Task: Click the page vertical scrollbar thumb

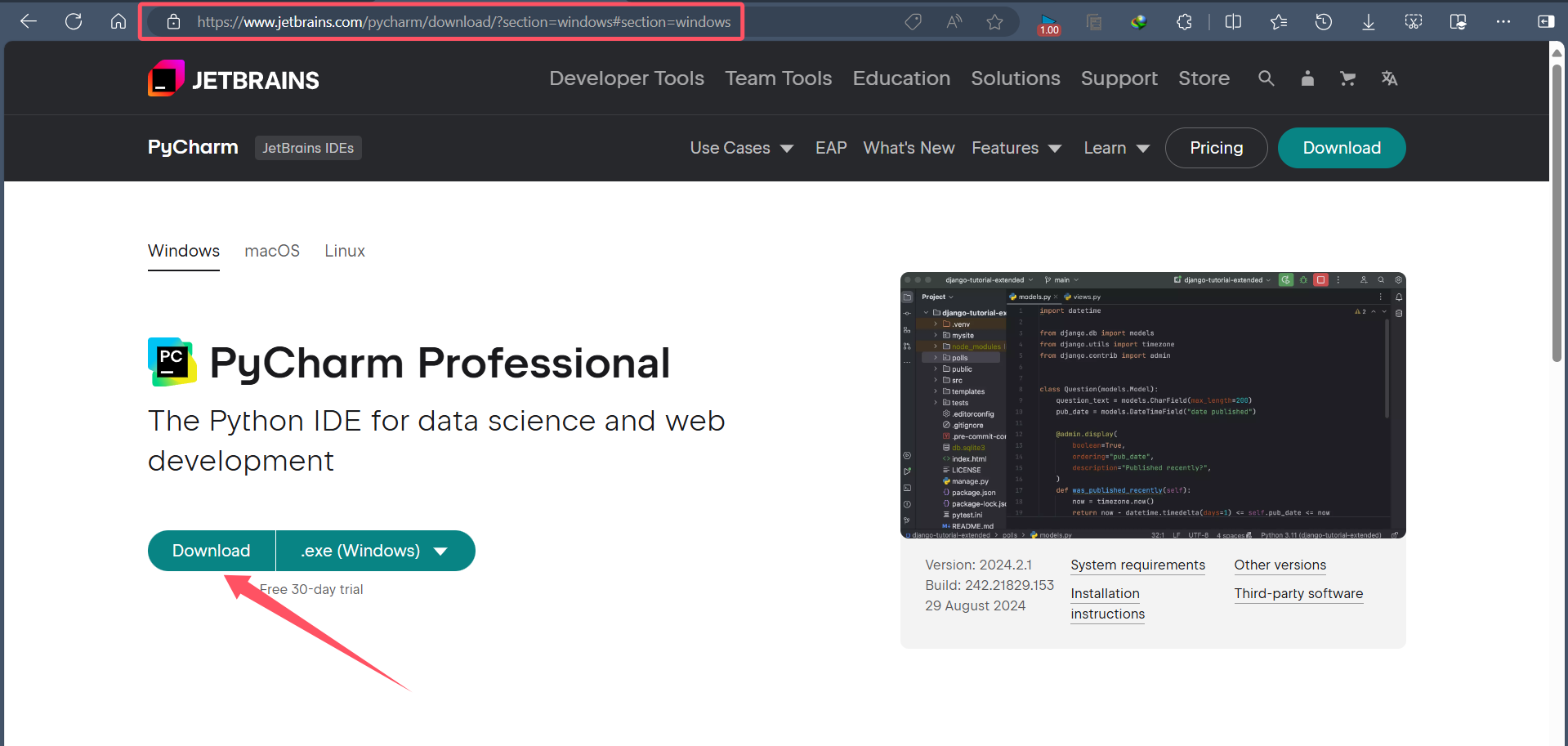Action: (x=1557, y=212)
